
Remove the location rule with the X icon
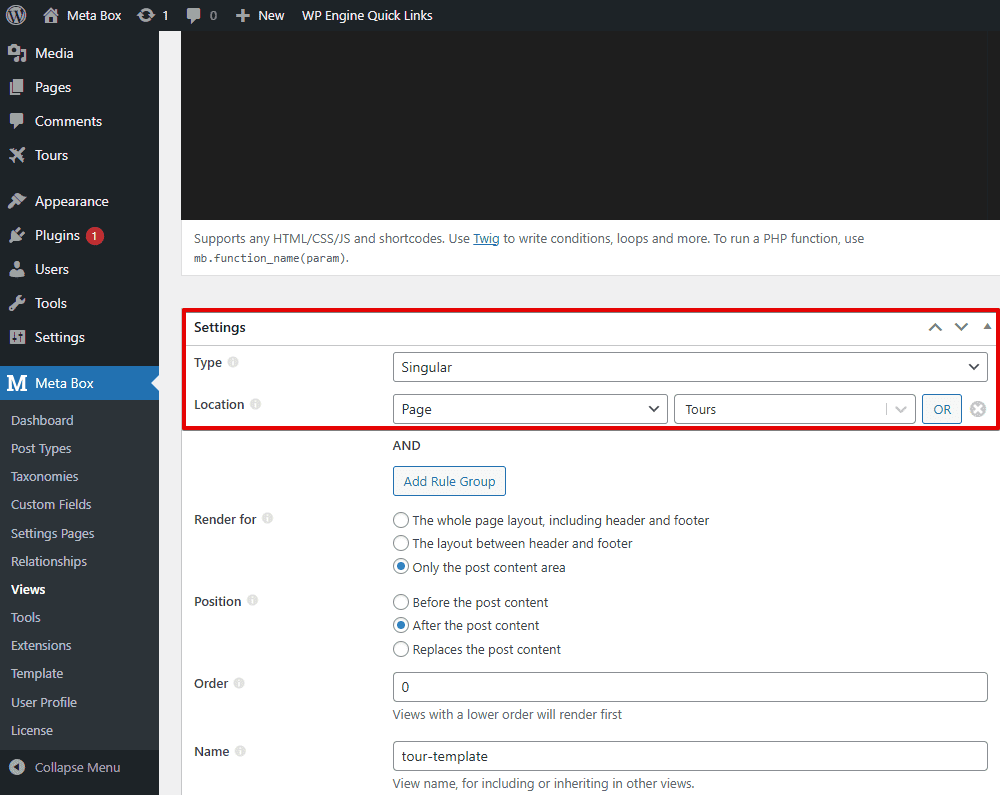click(978, 409)
